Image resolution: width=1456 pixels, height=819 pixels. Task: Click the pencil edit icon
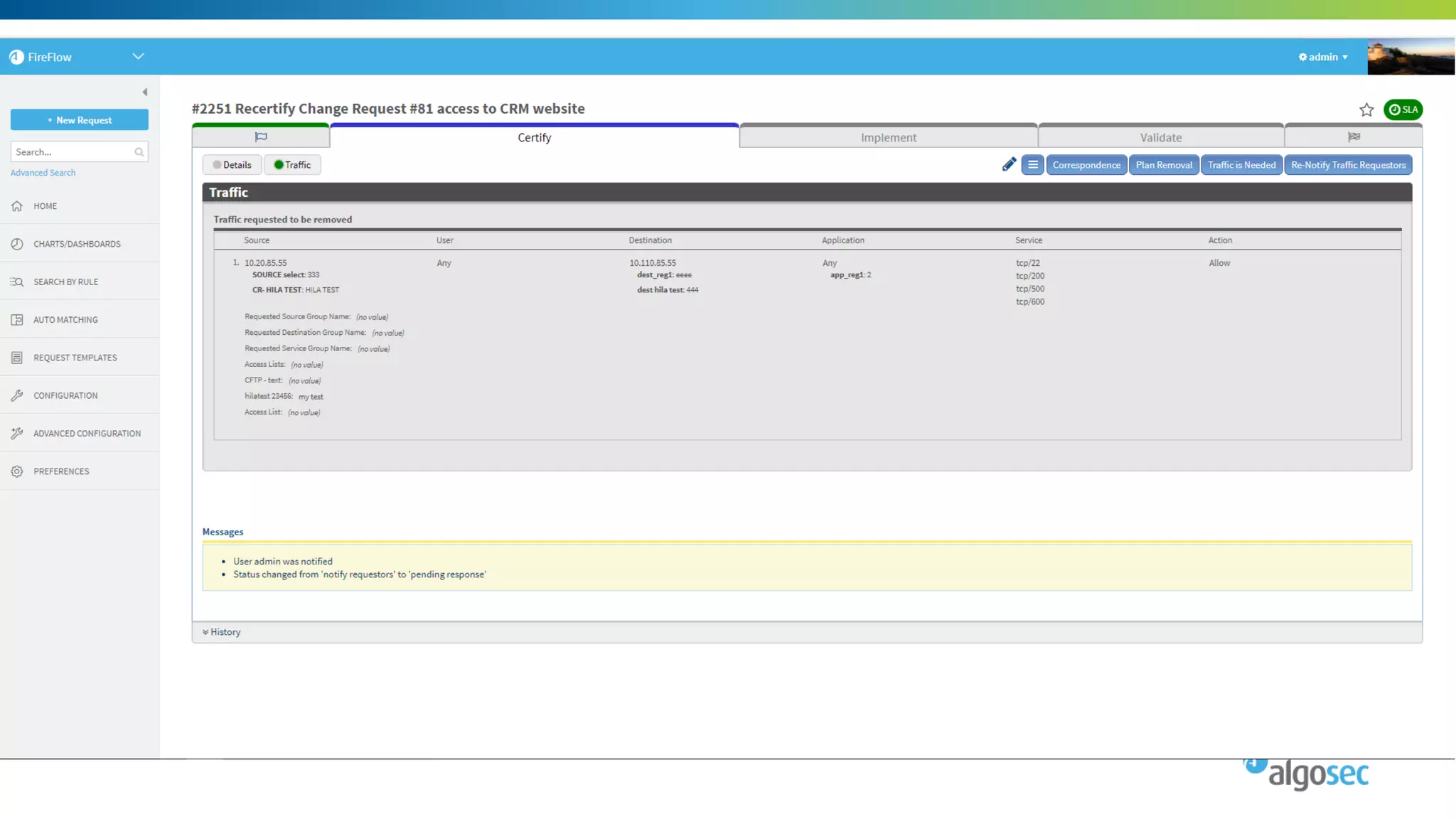click(1008, 165)
